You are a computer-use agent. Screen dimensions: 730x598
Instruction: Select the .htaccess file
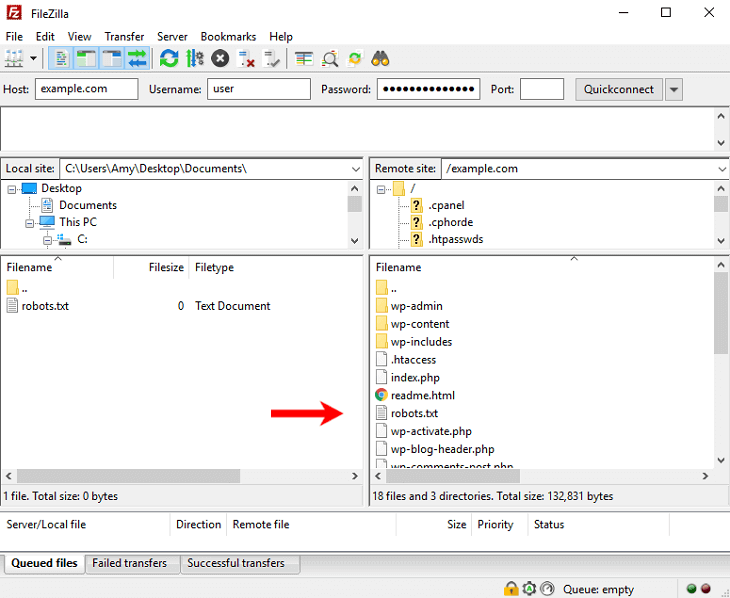[x=413, y=360]
